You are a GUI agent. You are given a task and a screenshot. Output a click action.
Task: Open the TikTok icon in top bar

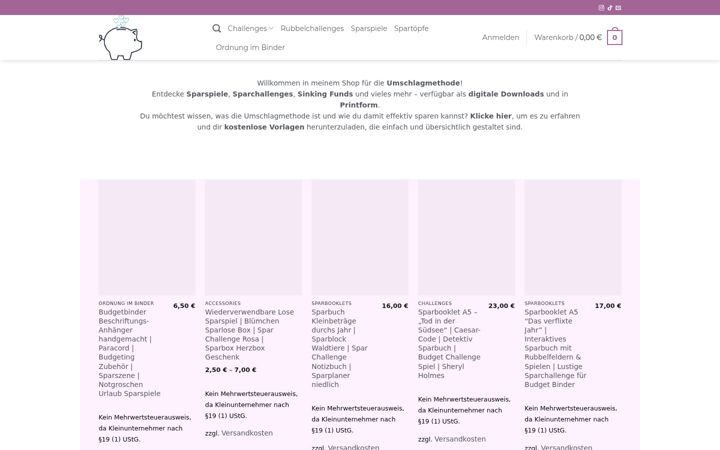pos(610,8)
